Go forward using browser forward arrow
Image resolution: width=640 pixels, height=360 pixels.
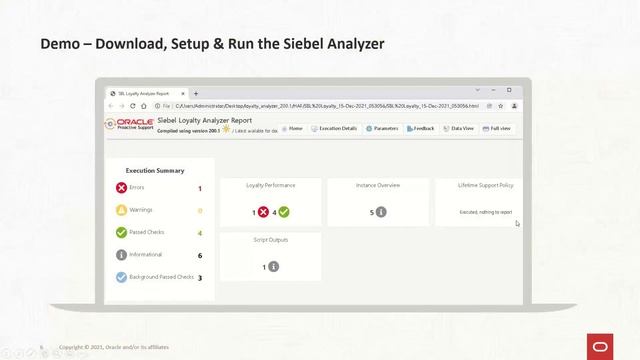122,106
